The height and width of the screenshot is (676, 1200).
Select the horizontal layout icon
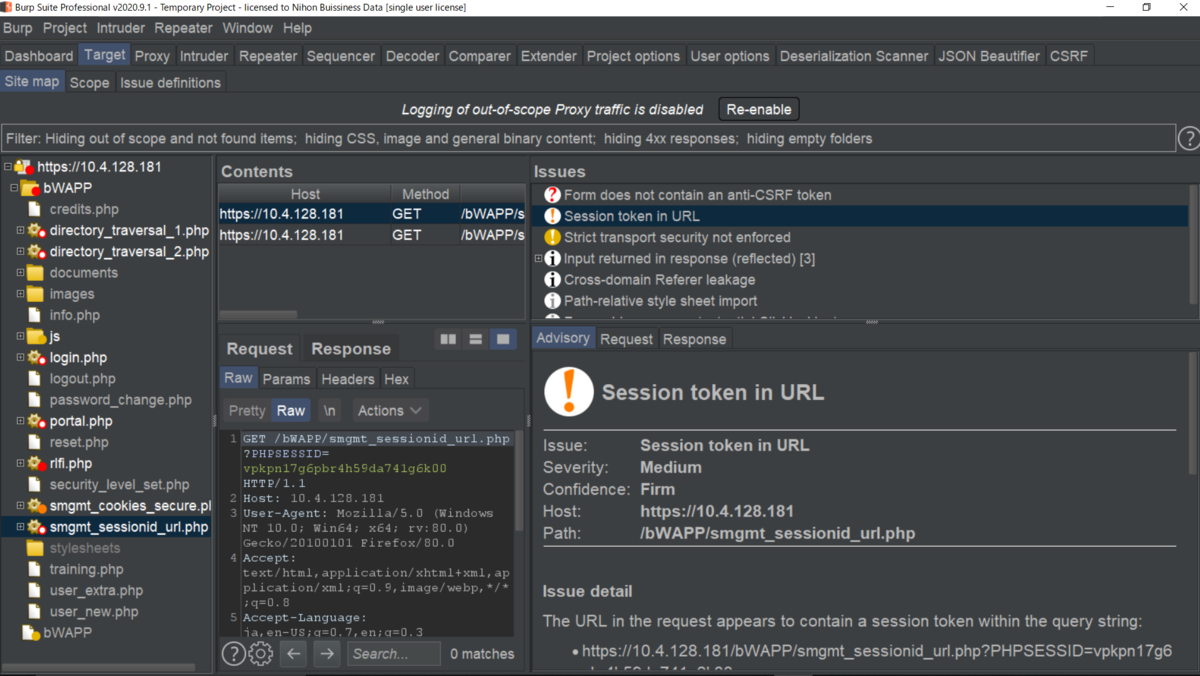pos(476,340)
